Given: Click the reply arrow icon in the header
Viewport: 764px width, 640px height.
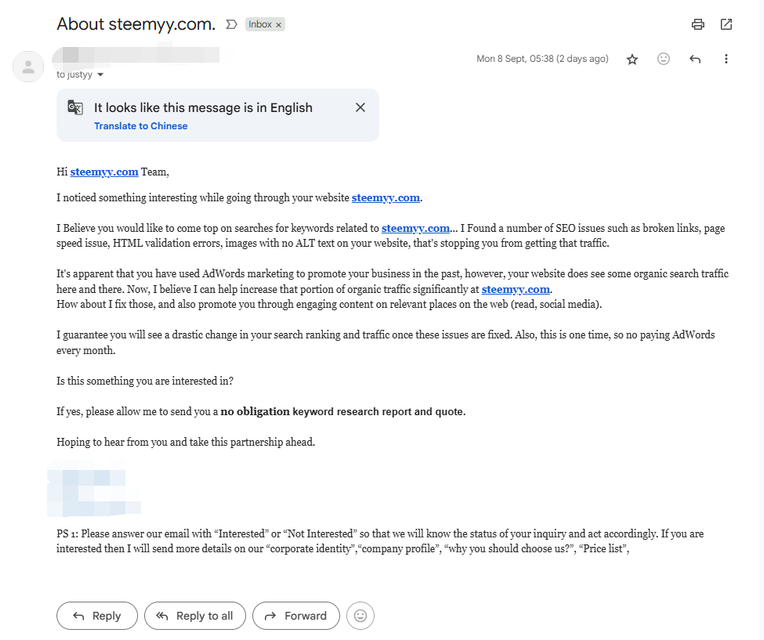Looking at the screenshot, I should pyautogui.click(x=695, y=59).
